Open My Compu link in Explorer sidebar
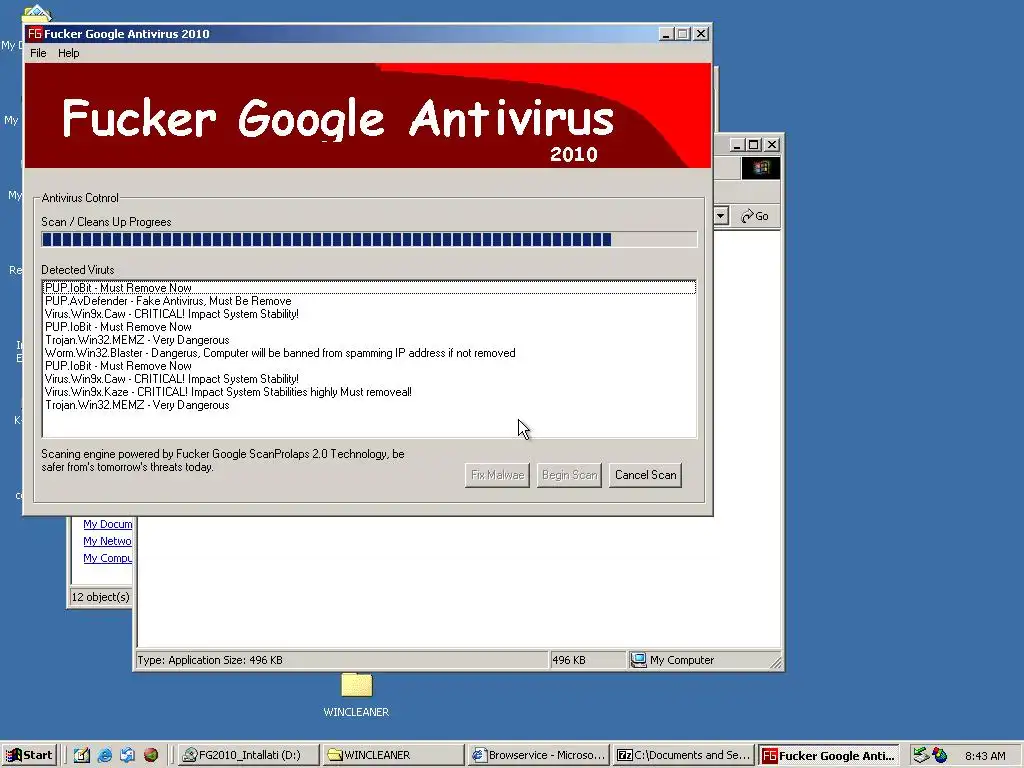The image size is (1024, 768). coord(108,558)
